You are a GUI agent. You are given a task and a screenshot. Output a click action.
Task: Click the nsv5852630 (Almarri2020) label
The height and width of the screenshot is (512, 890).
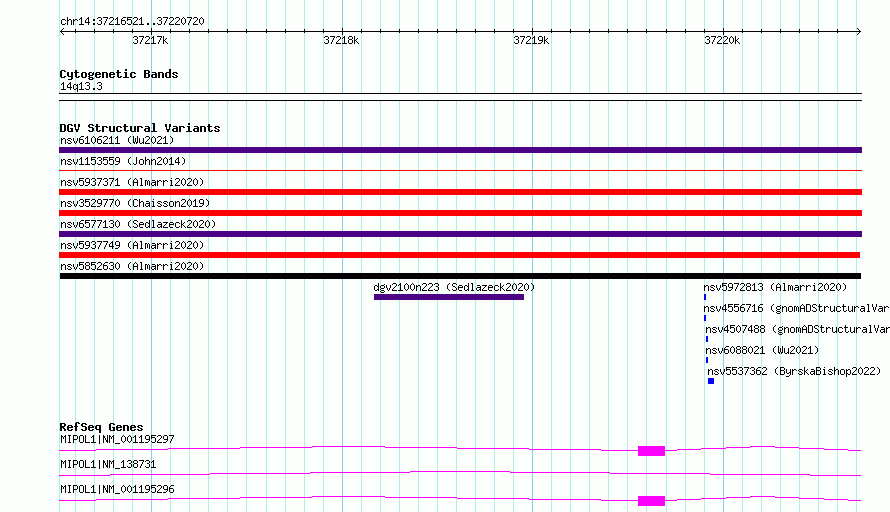coord(132,266)
